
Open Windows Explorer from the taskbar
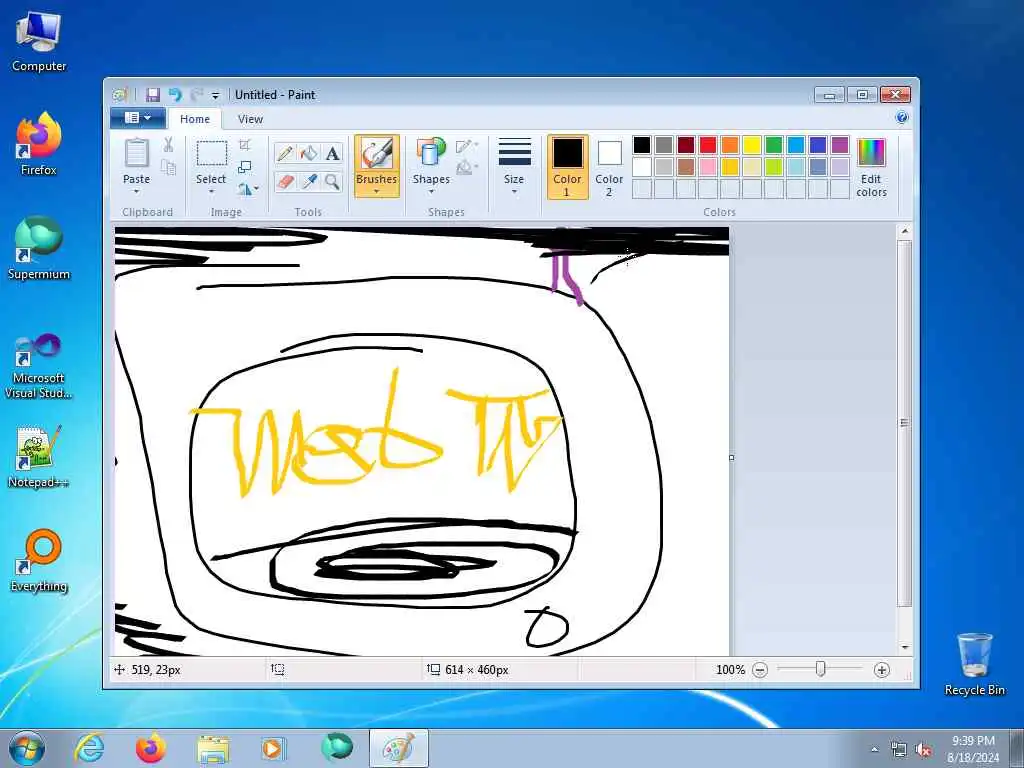[213, 748]
